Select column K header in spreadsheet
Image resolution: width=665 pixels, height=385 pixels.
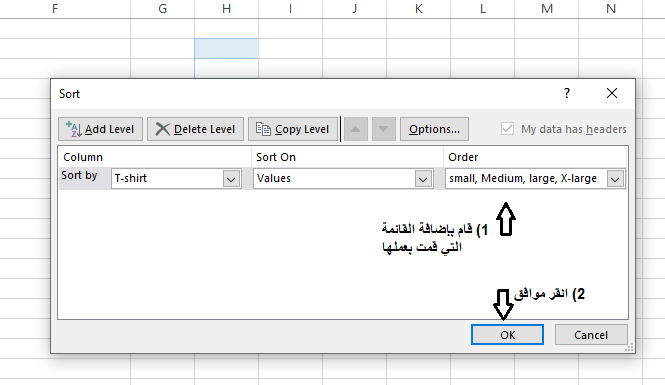[x=419, y=9]
